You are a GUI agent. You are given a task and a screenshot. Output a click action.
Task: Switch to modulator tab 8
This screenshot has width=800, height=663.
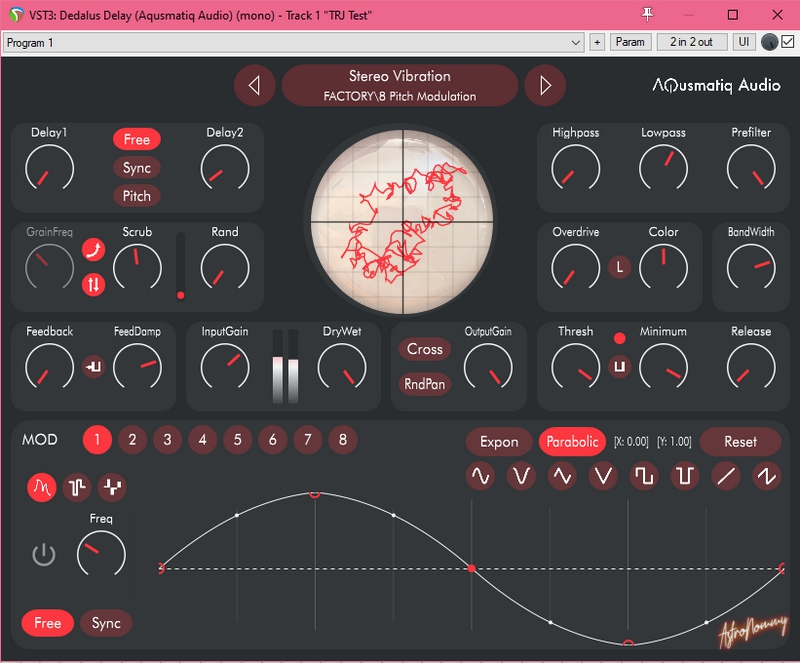(342, 439)
